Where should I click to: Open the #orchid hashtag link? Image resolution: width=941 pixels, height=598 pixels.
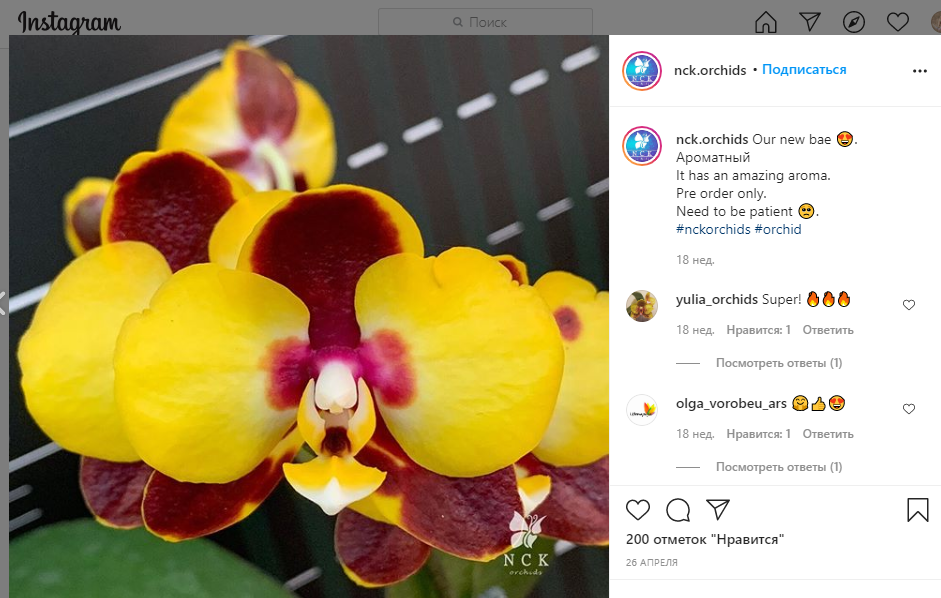point(778,229)
